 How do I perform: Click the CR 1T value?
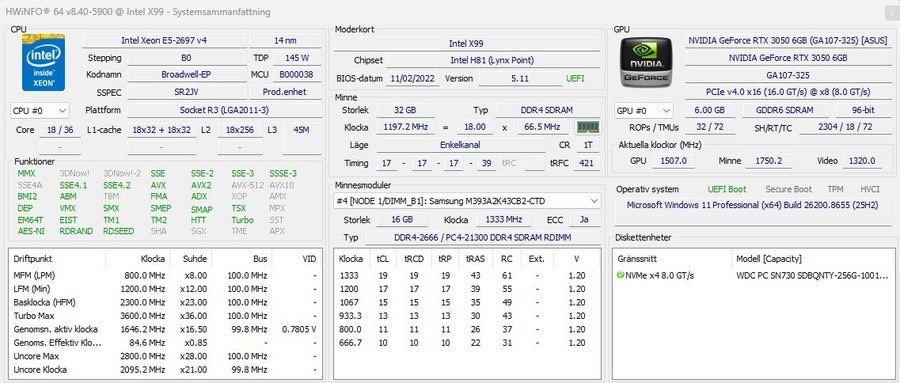click(588, 145)
